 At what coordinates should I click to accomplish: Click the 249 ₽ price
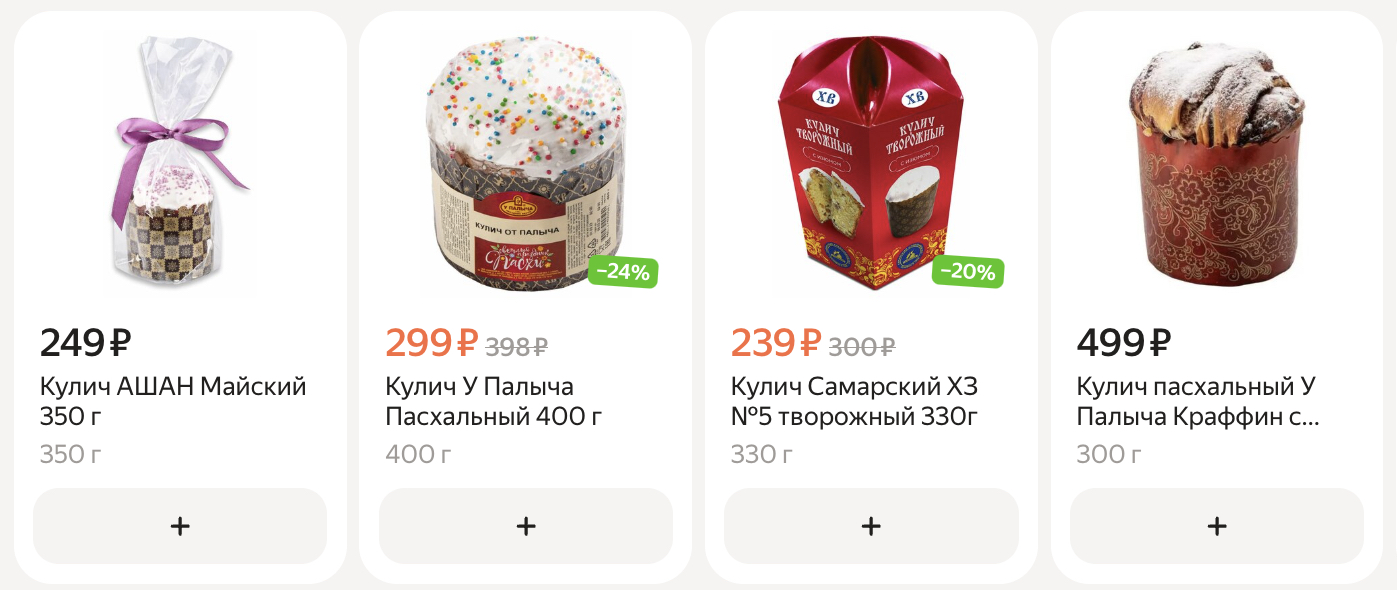(86, 343)
